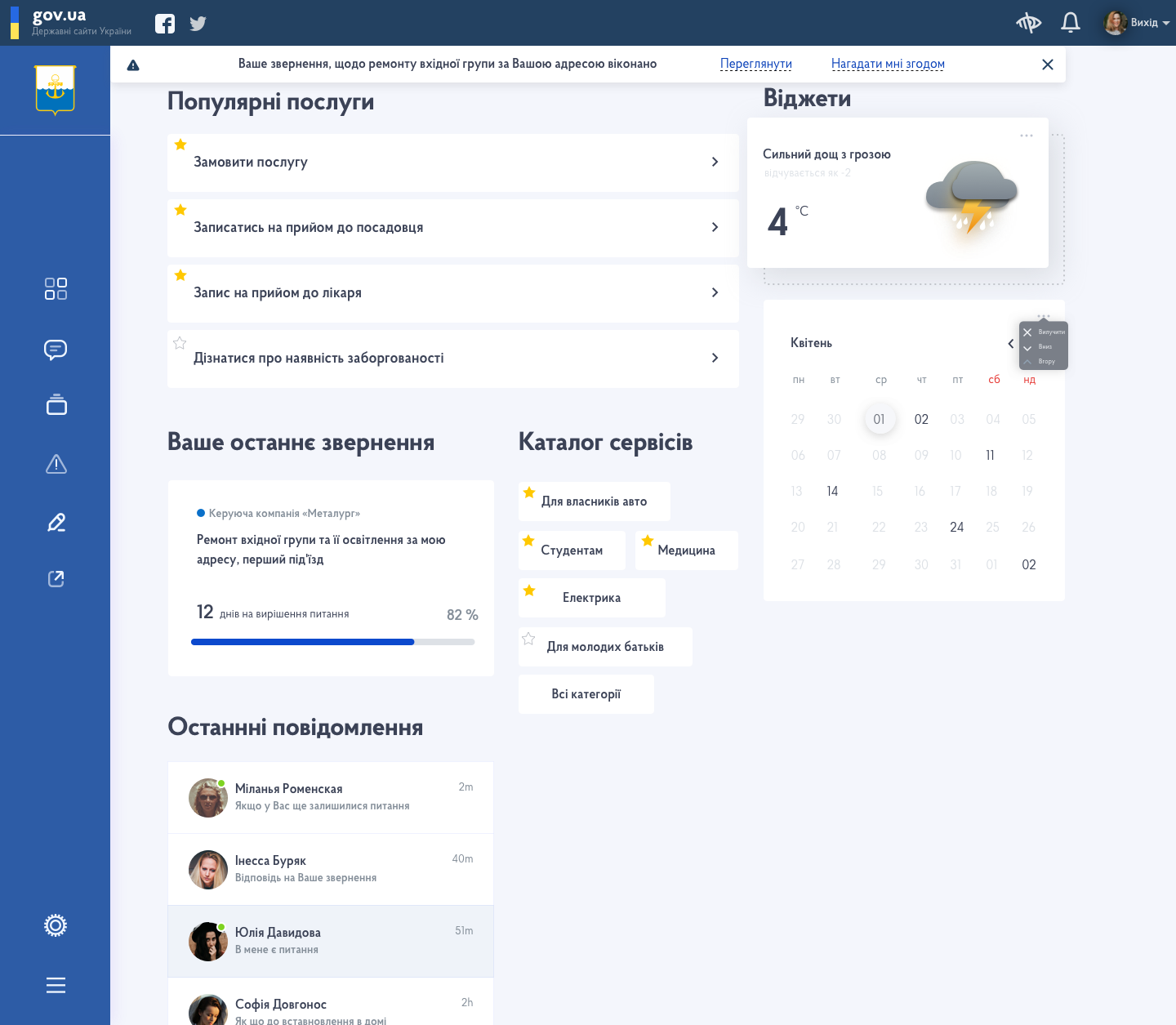Select calendar day 01 highlighted

coord(880,419)
